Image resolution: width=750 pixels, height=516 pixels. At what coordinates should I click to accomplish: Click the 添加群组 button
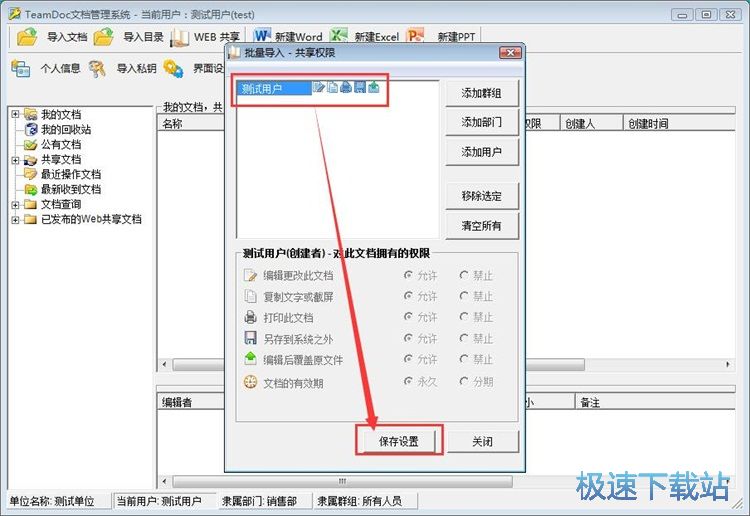482,93
